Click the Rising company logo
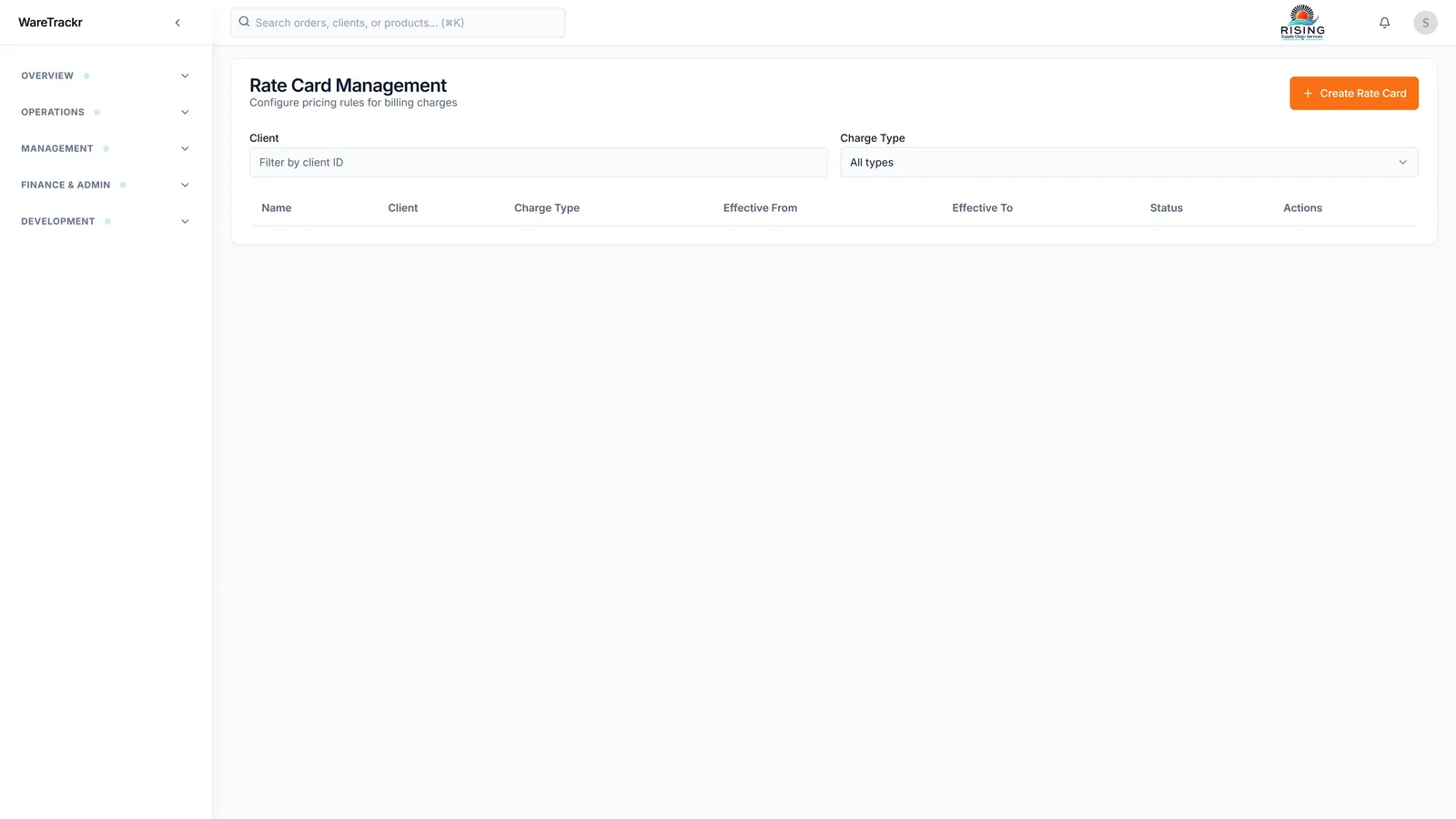Viewport: 1456px width, 819px height. pyautogui.click(x=1302, y=23)
